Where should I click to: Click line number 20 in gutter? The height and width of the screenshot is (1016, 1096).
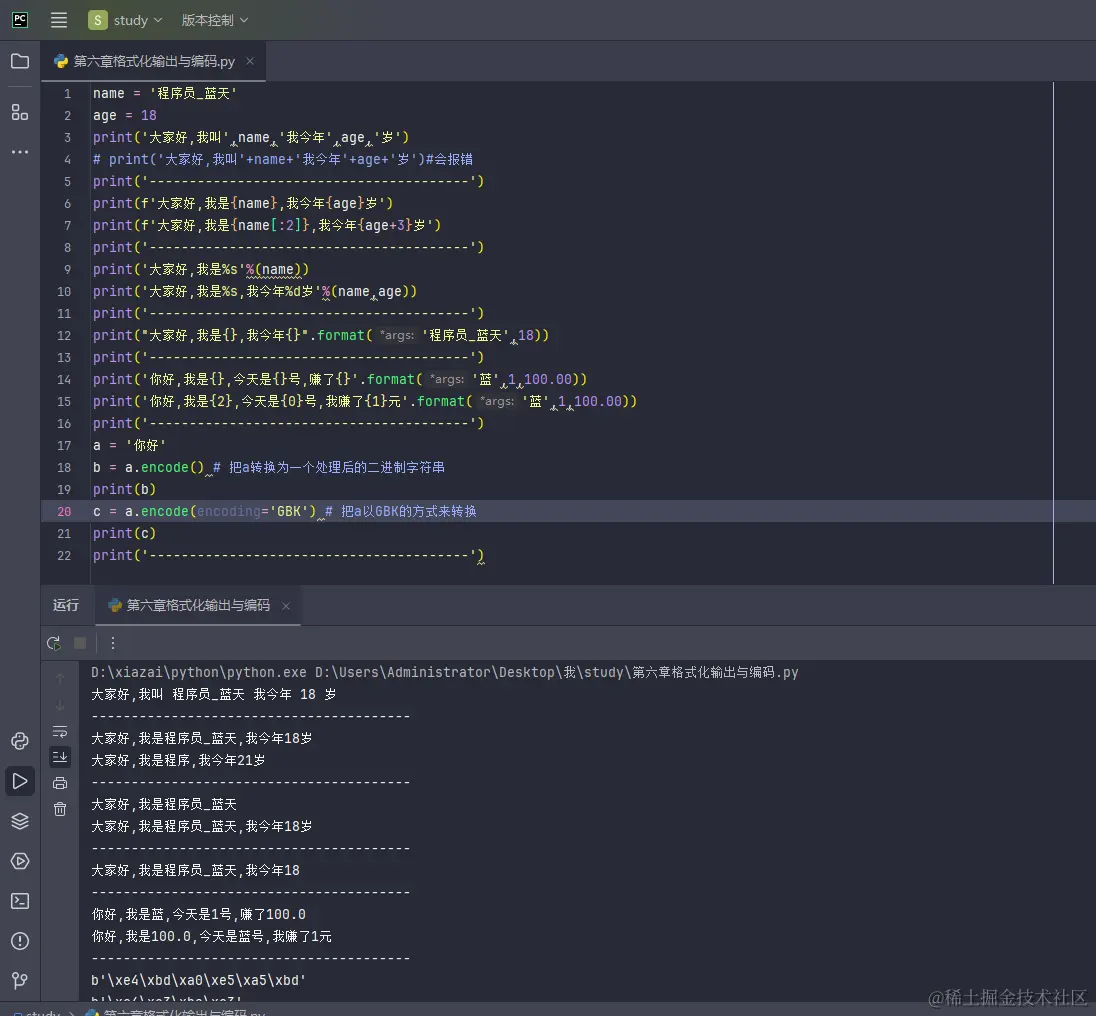point(64,511)
